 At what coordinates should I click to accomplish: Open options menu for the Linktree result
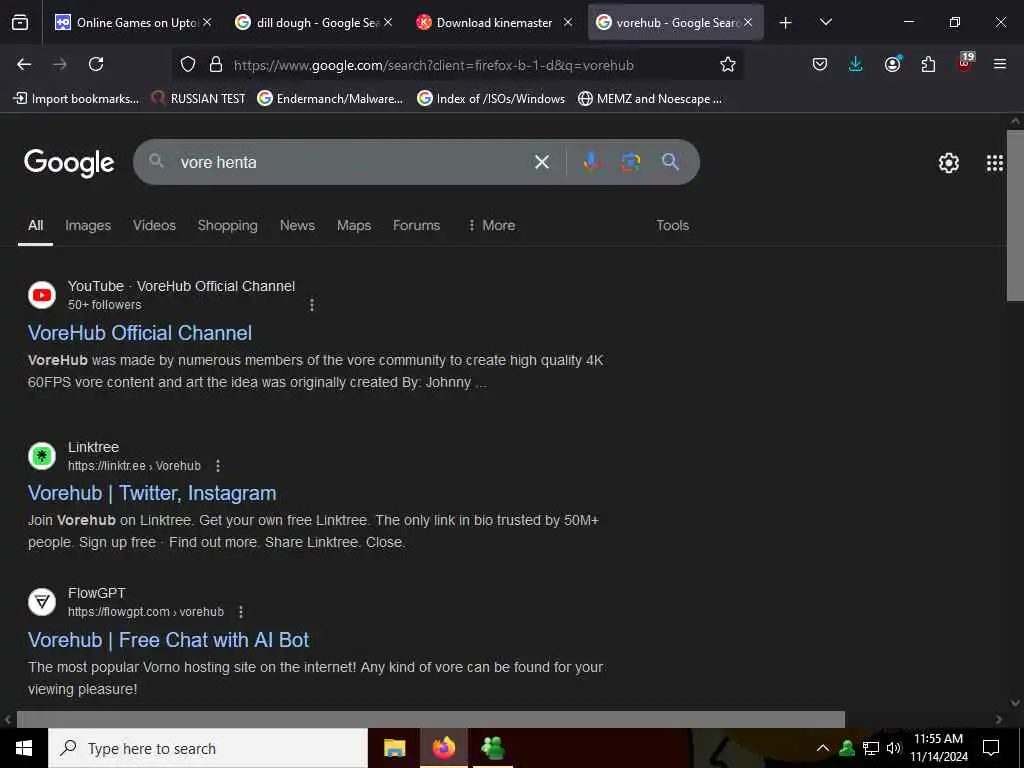click(x=217, y=466)
